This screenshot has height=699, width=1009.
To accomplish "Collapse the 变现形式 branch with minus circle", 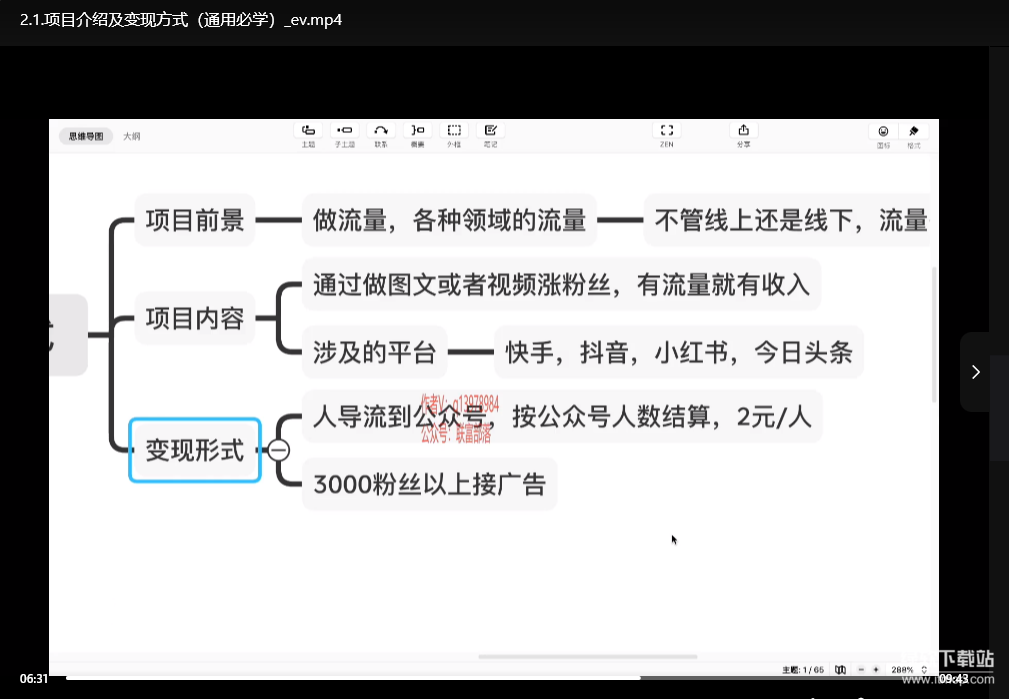I will 279,450.
